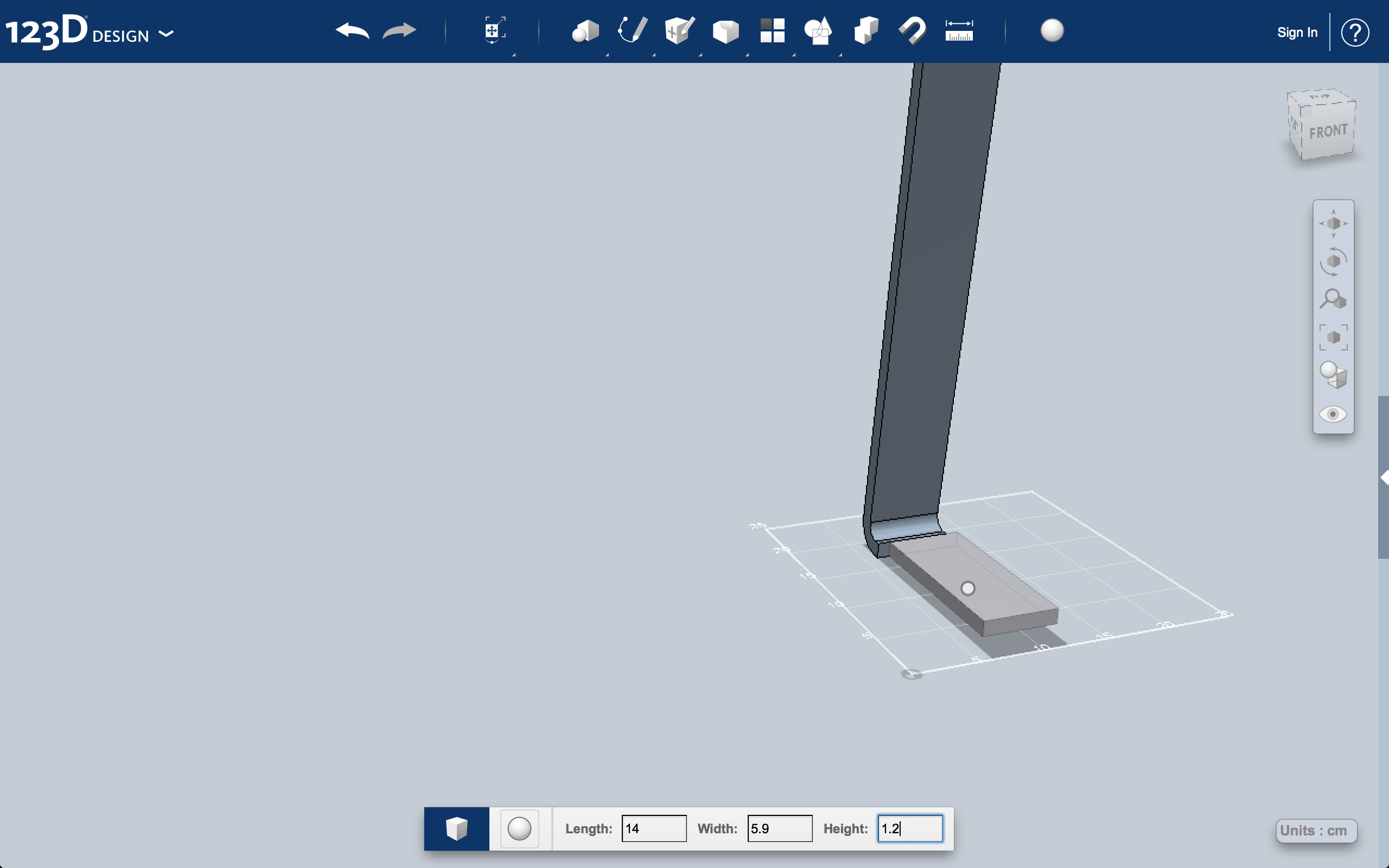The width and height of the screenshot is (1389, 868).
Task: Expand the Construct dropdown arrow
Action: 700,55
